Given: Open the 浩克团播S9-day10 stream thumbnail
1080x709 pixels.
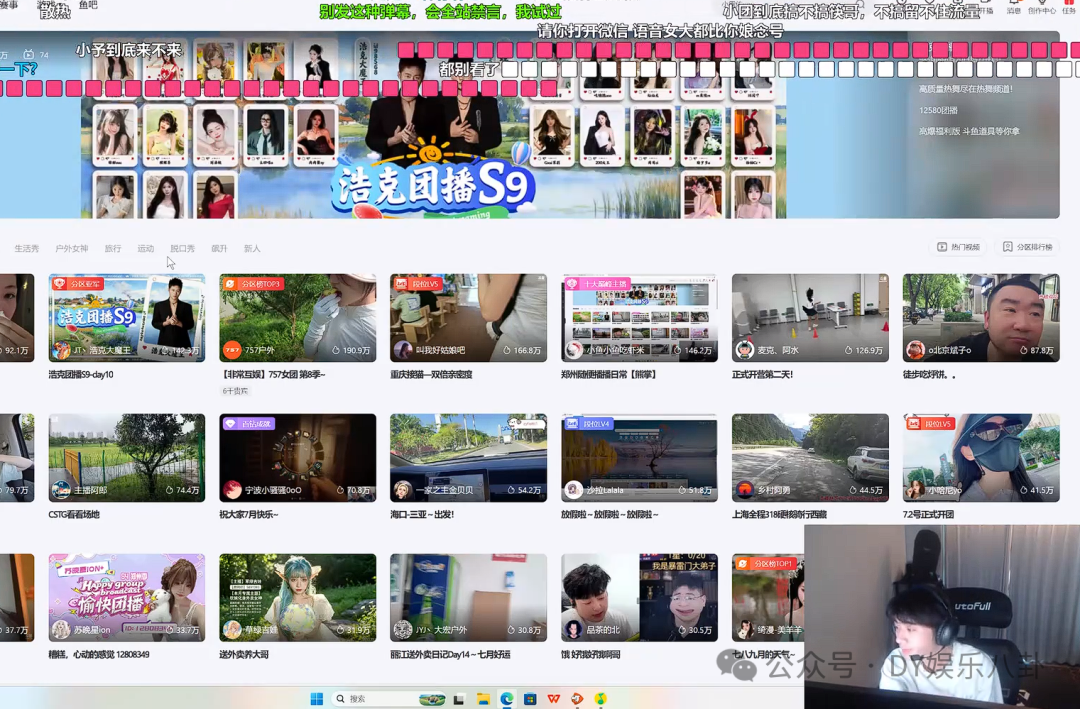Looking at the screenshot, I should click(127, 318).
